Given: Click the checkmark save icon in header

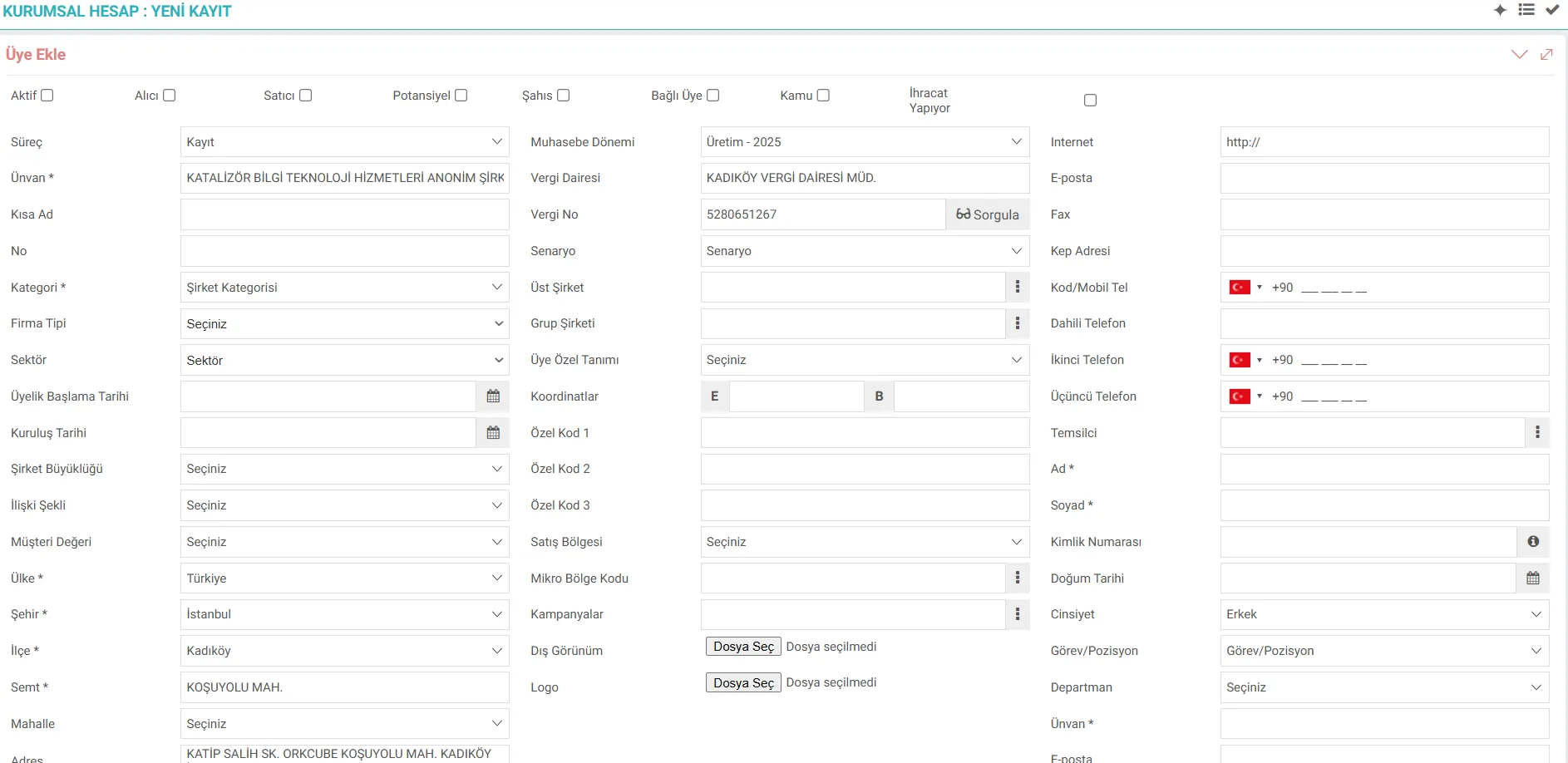Looking at the screenshot, I should [x=1552, y=10].
